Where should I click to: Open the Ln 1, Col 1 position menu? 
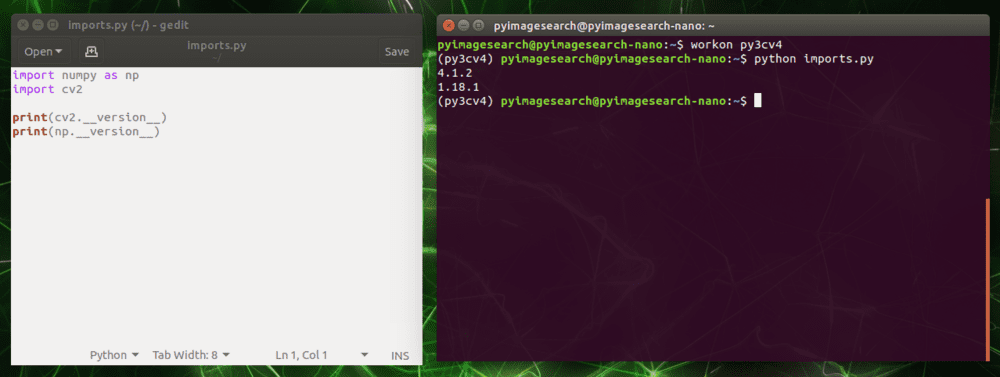(x=321, y=355)
